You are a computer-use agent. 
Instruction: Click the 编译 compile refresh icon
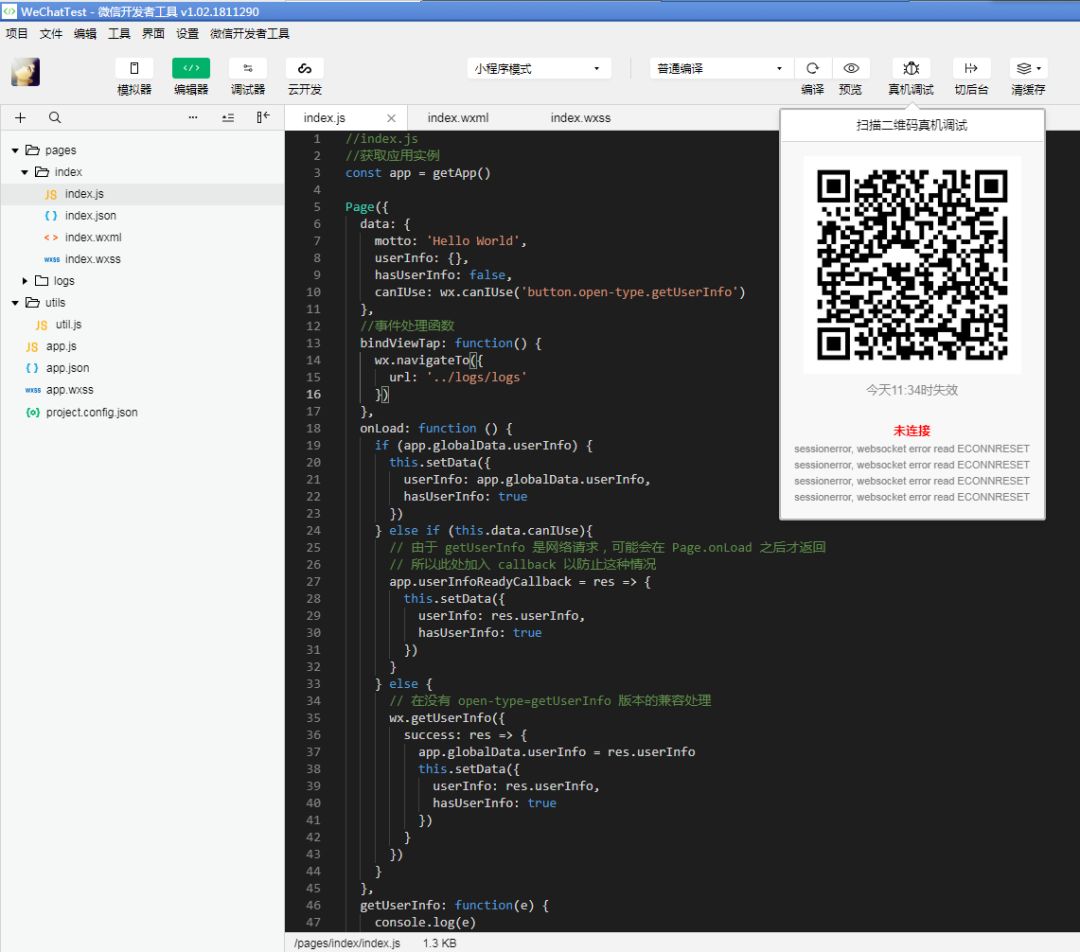click(813, 68)
